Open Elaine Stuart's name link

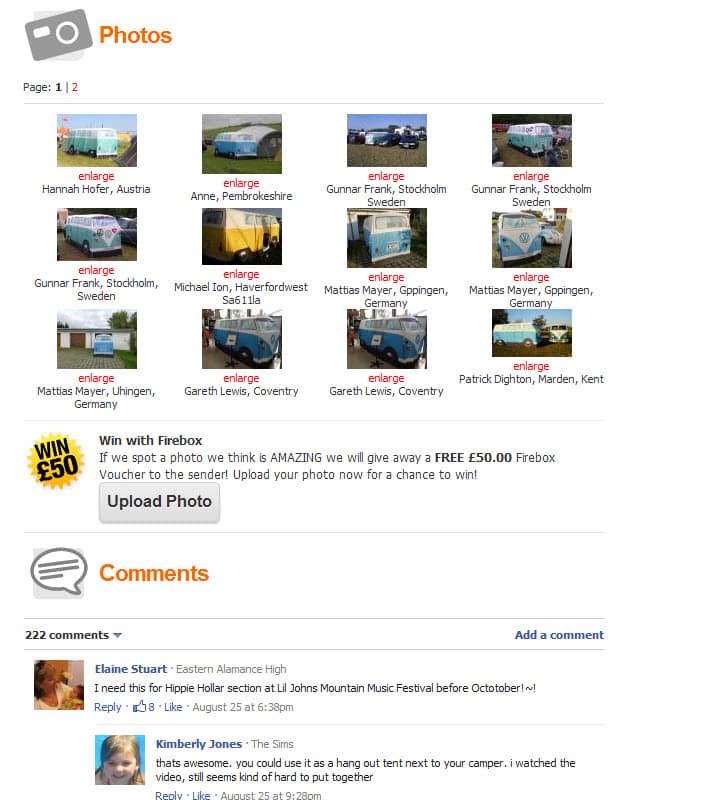click(131, 669)
